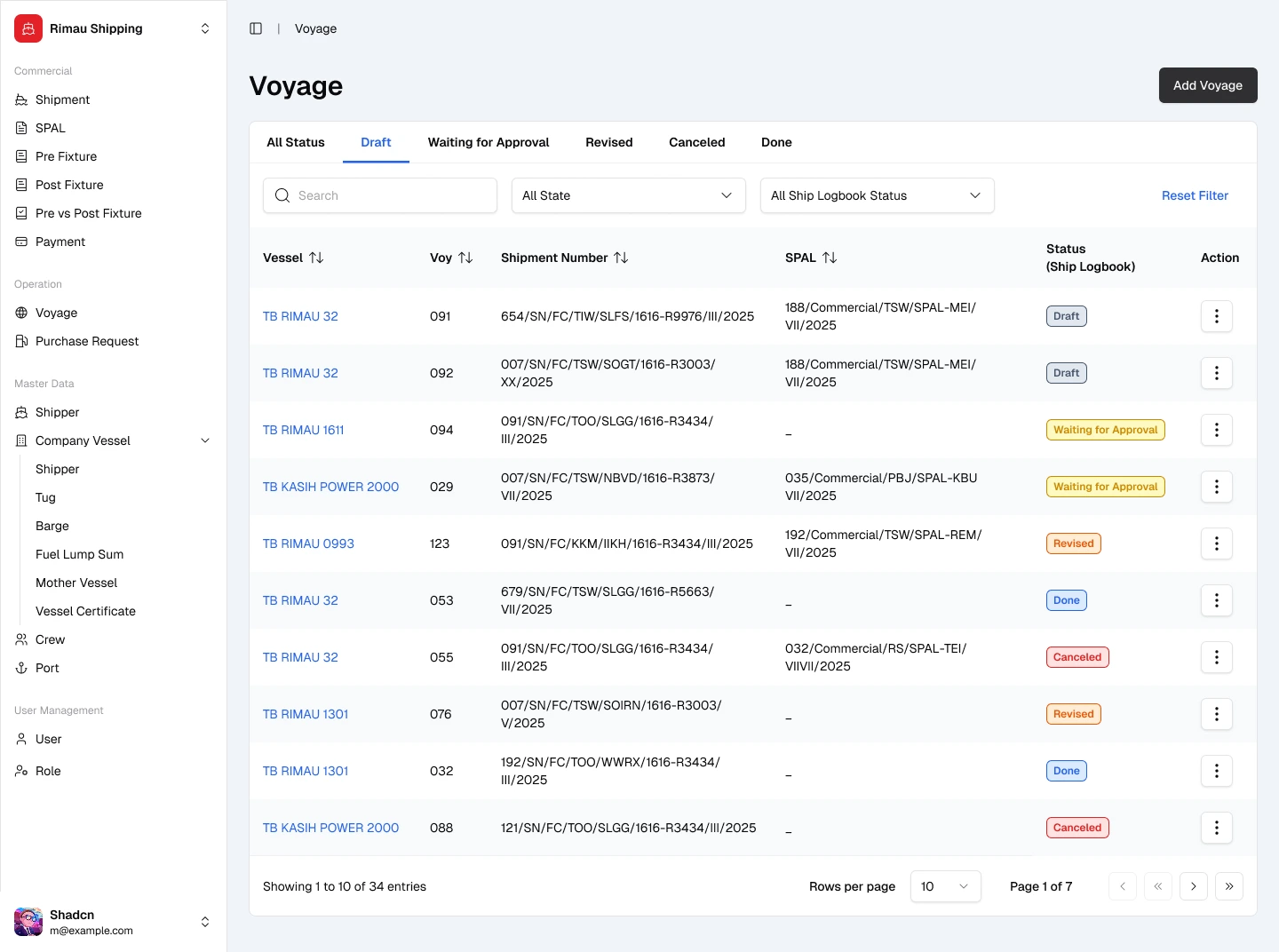Screen dimensions: 1279x952
Task: Sort the Shipment Number column
Action: click(621, 258)
